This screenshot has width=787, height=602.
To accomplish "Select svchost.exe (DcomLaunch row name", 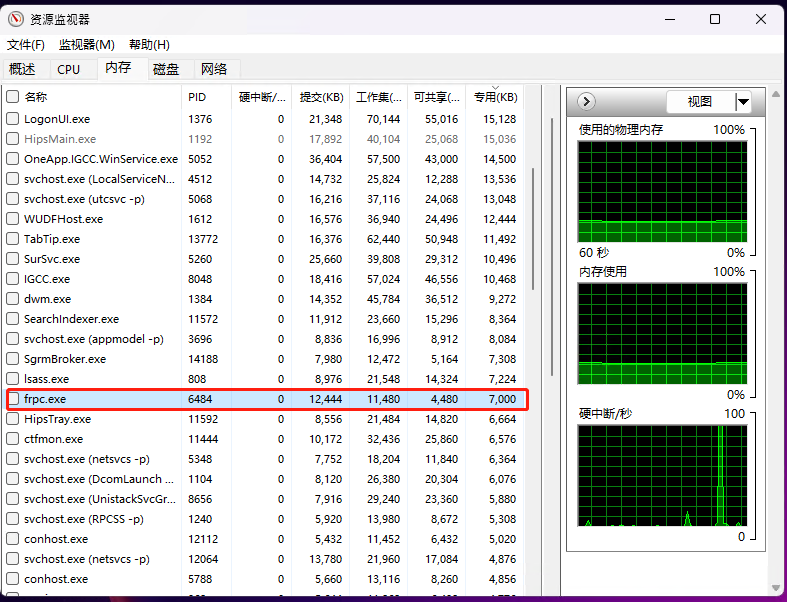I will click(99, 479).
